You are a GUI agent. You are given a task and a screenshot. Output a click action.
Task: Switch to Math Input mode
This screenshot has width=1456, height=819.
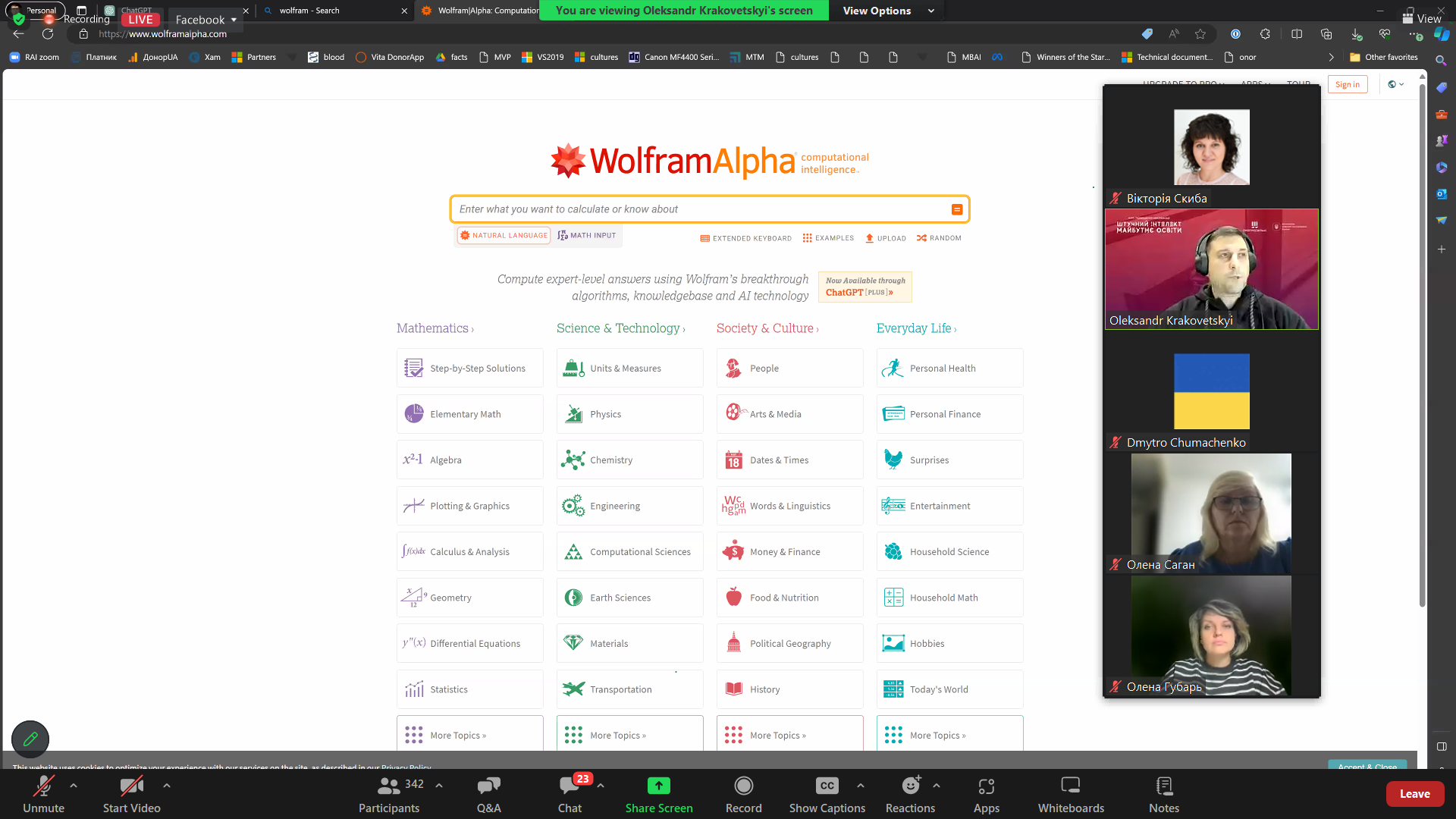(587, 236)
